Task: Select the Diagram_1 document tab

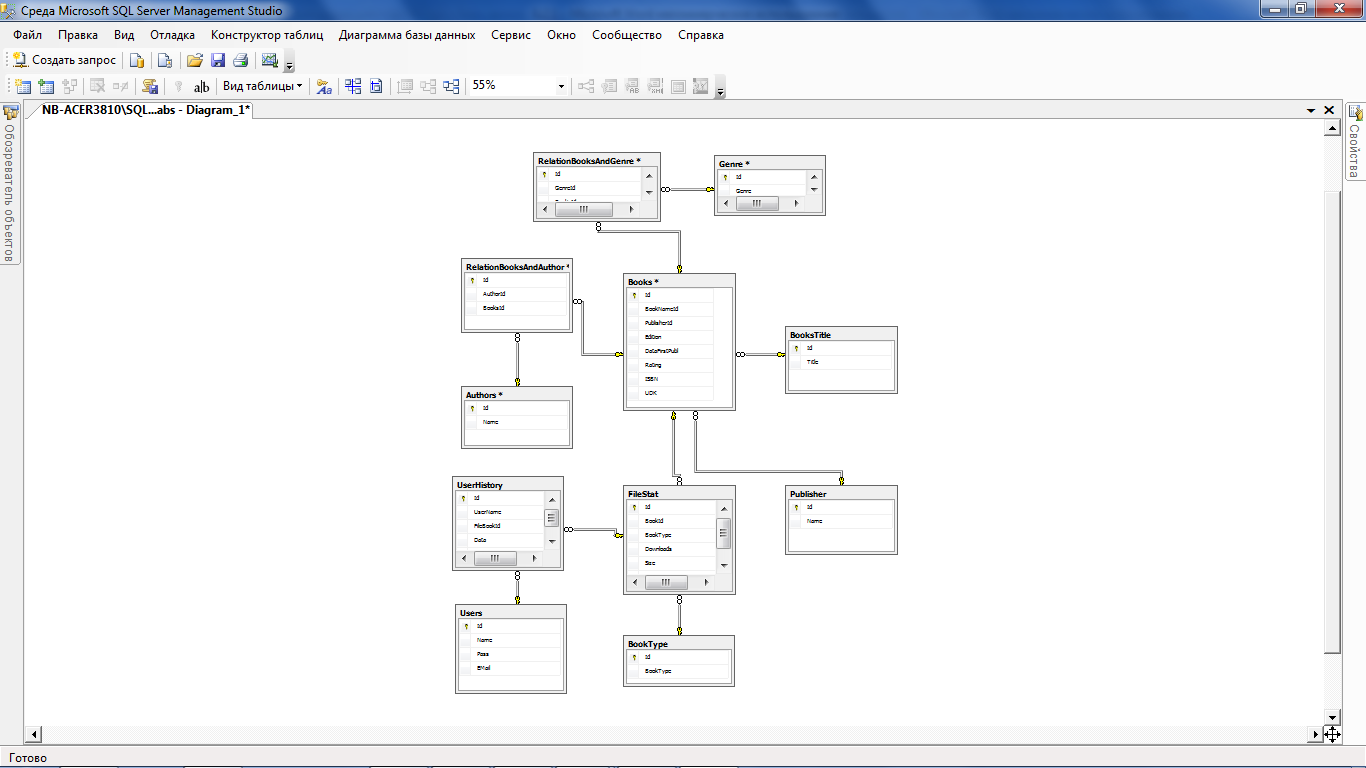Action: pyautogui.click(x=145, y=110)
